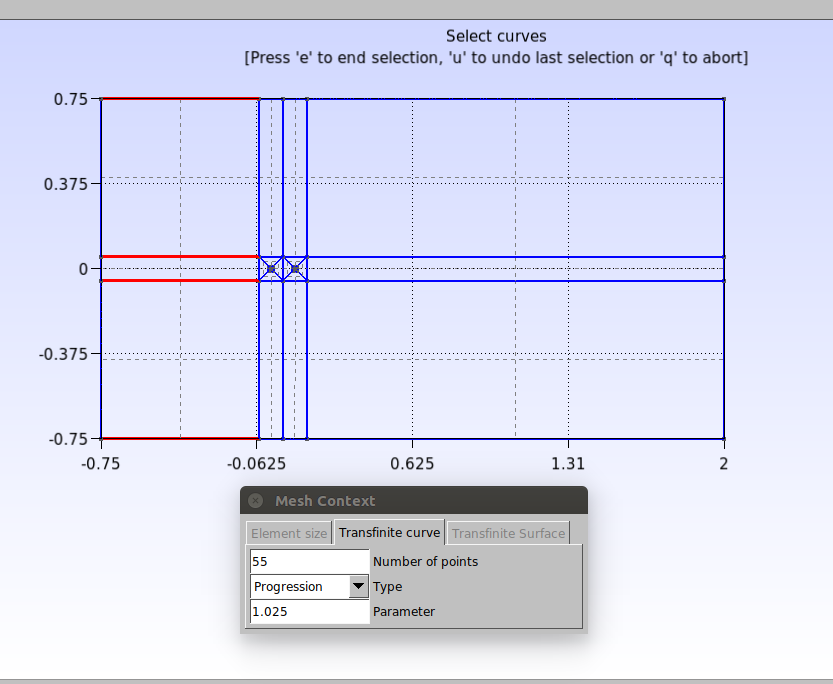
Task: Open the Progression type dropdown
Action: click(x=309, y=586)
